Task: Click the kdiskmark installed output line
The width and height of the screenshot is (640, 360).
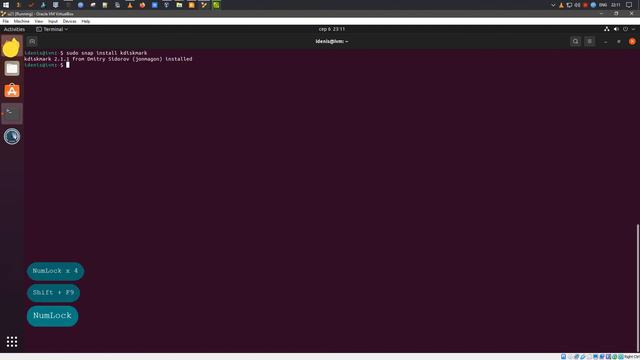Action: tap(108, 59)
